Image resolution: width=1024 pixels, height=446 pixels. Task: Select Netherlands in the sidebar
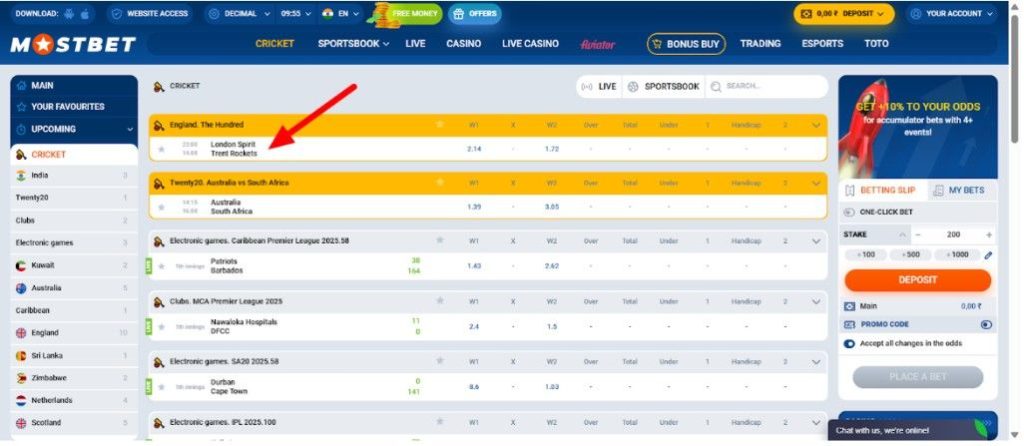pos(72,400)
